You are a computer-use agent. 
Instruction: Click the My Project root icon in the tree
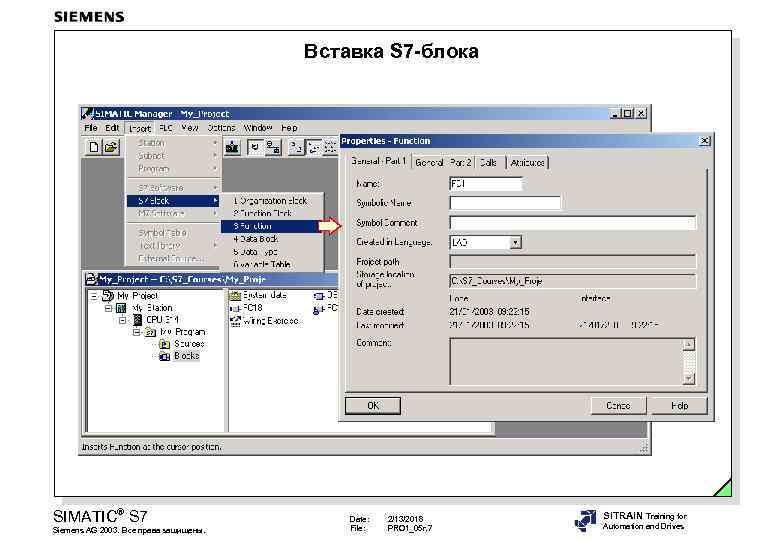(108, 296)
